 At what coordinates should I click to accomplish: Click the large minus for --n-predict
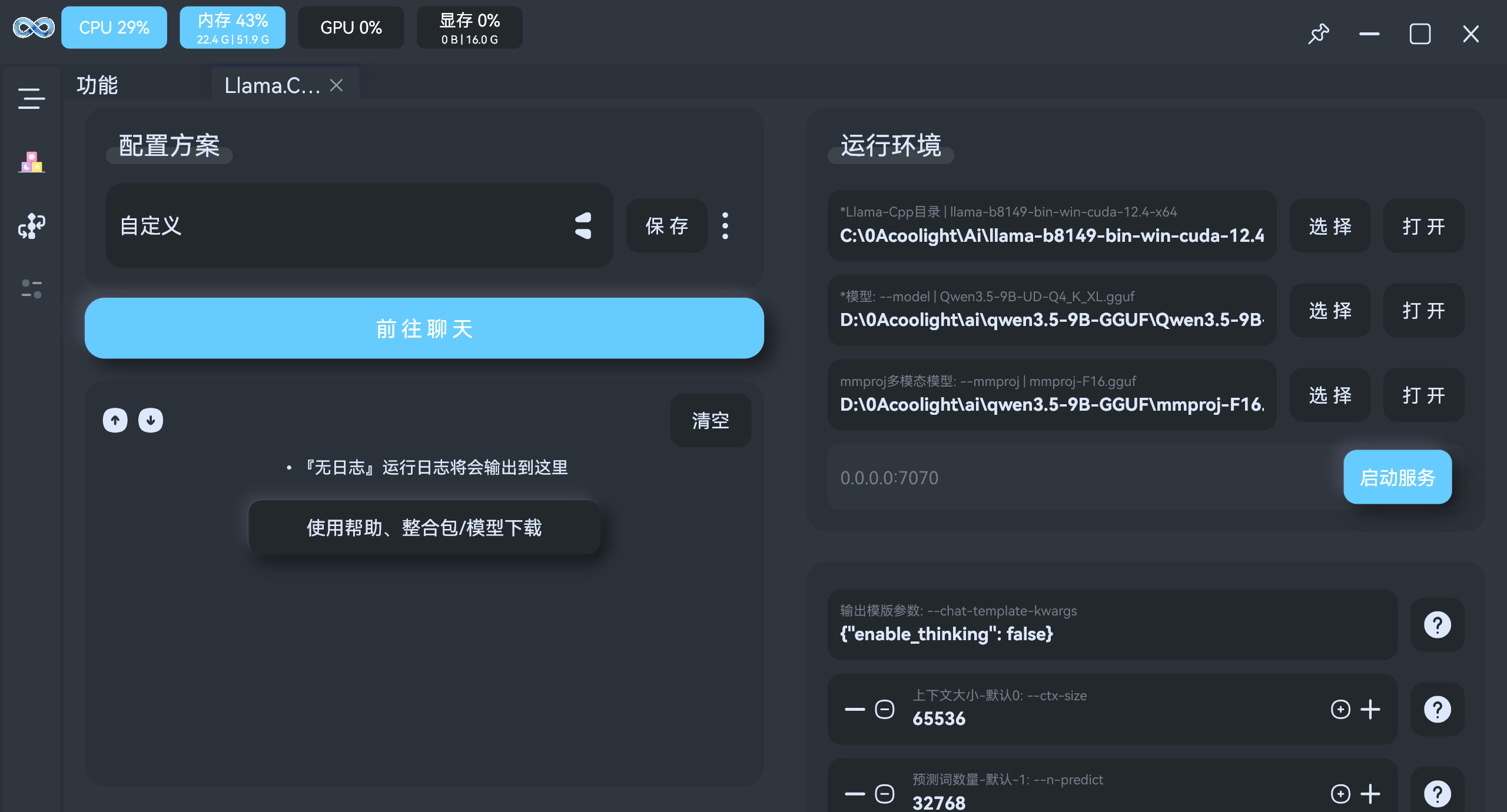[855, 794]
